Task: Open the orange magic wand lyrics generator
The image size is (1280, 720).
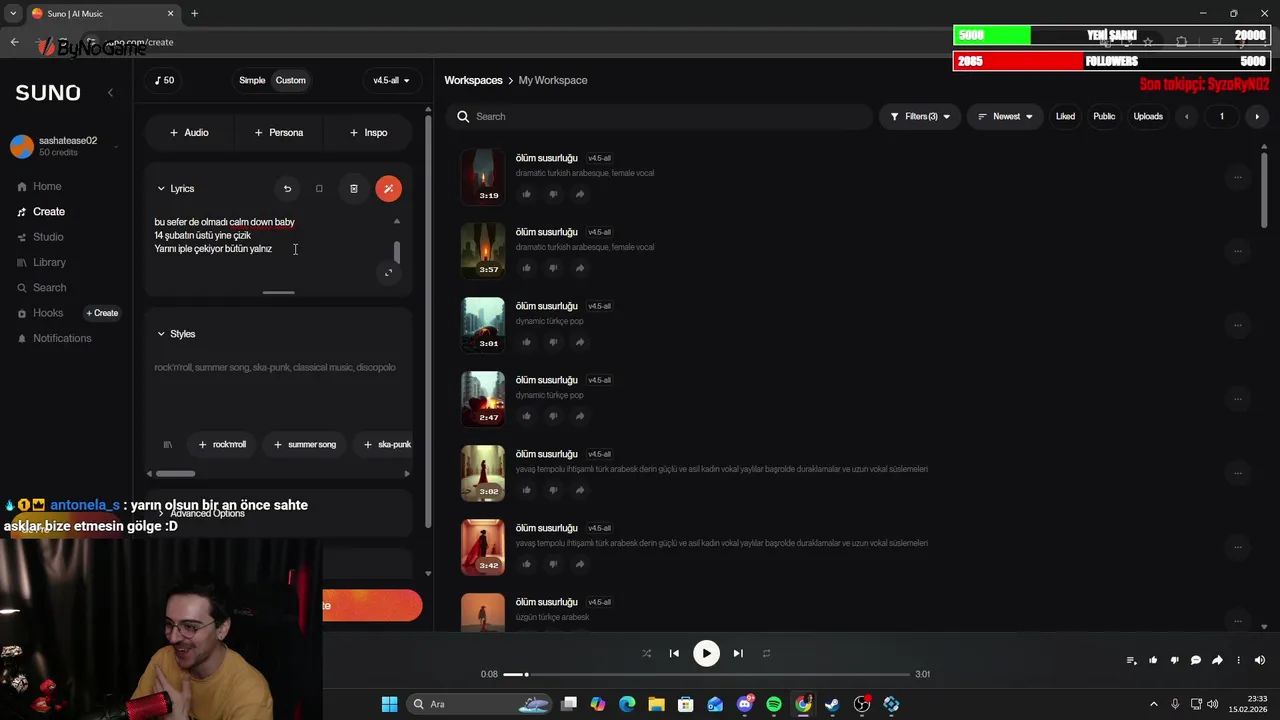Action: tap(388, 189)
